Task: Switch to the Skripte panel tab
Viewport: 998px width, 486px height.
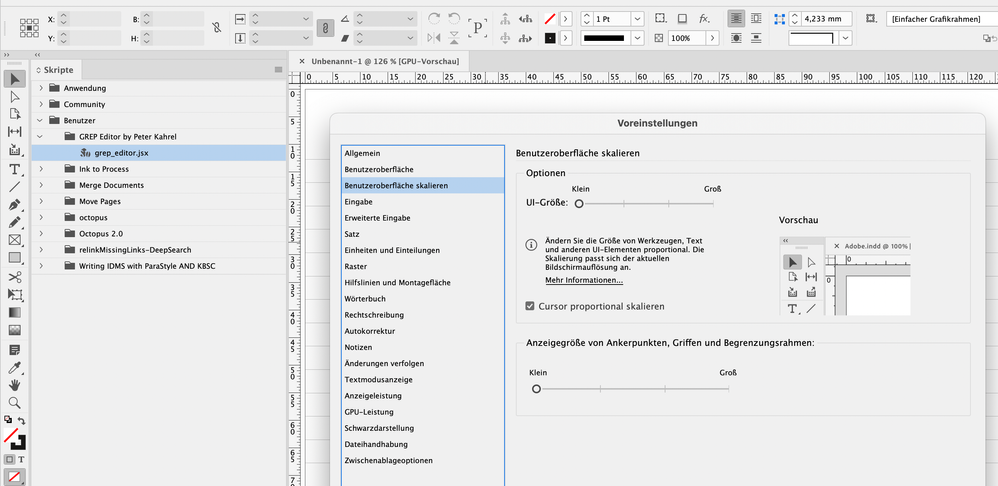Action: [58, 70]
